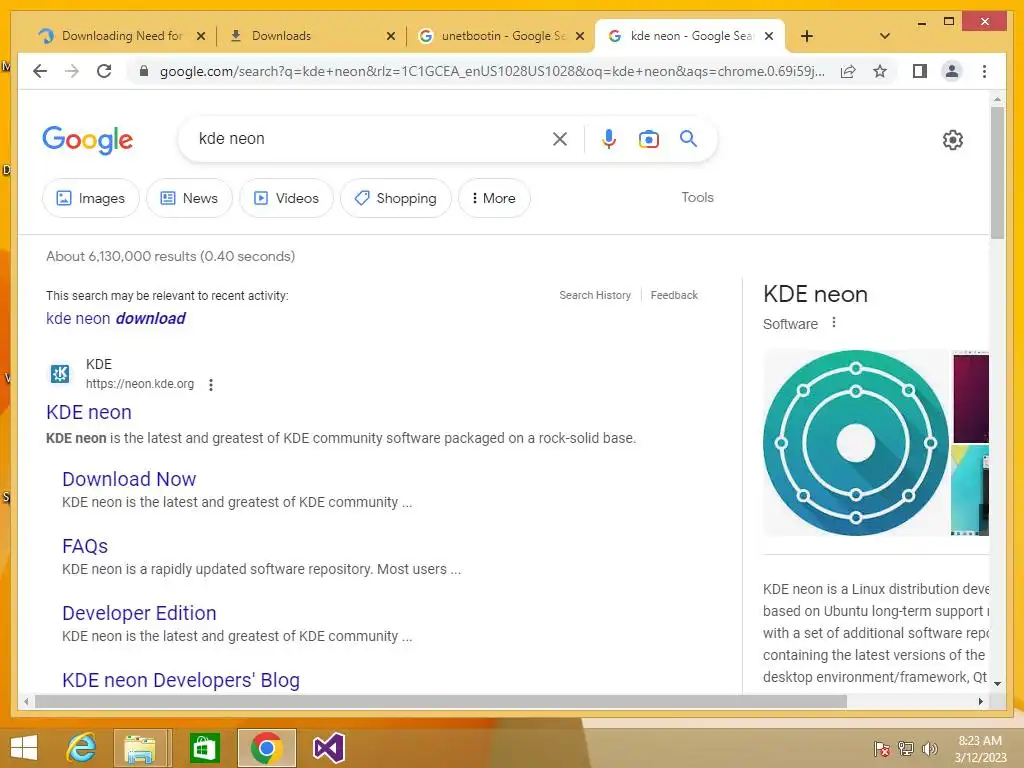Open the Download Now sitelink
Screen dimensions: 1024x768
tap(129, 479)
